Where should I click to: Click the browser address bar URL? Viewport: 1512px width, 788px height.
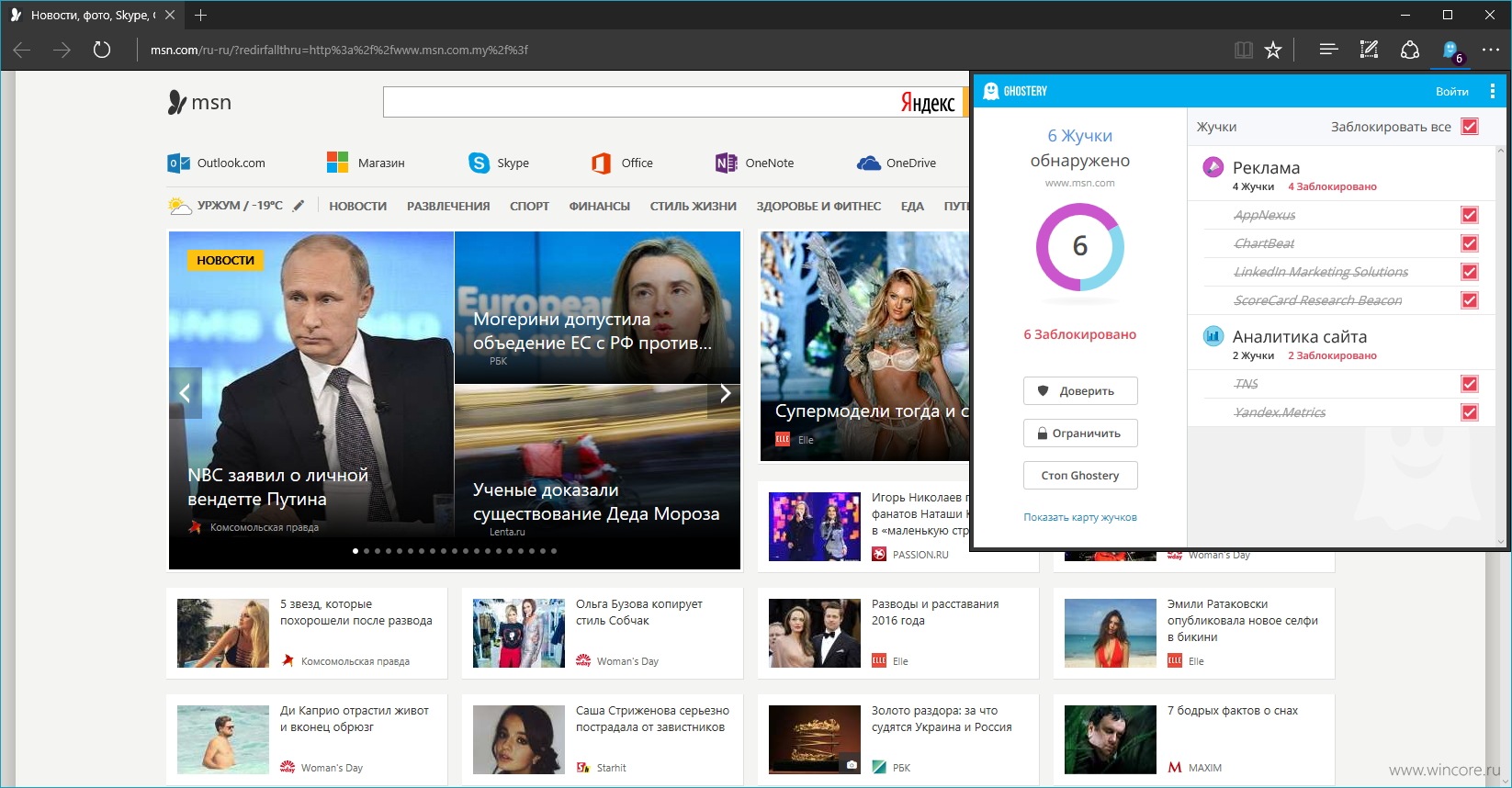pos(339,51)
